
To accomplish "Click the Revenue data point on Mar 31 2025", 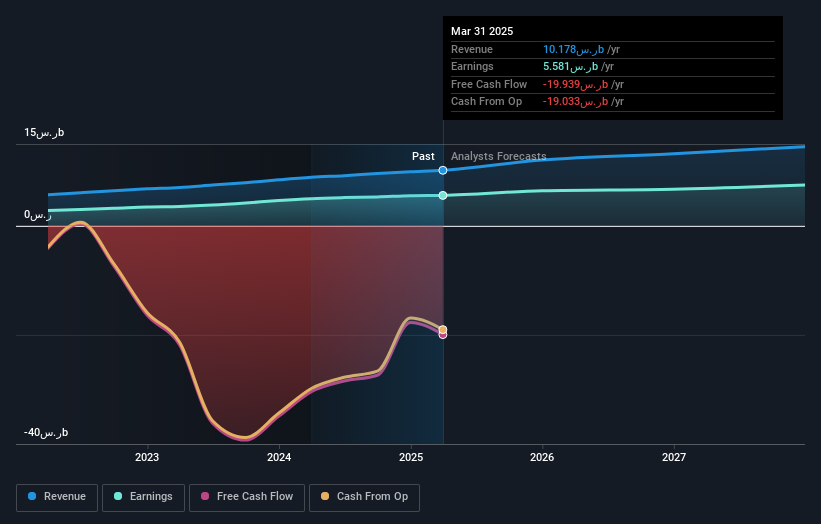I will coord(443,170).
